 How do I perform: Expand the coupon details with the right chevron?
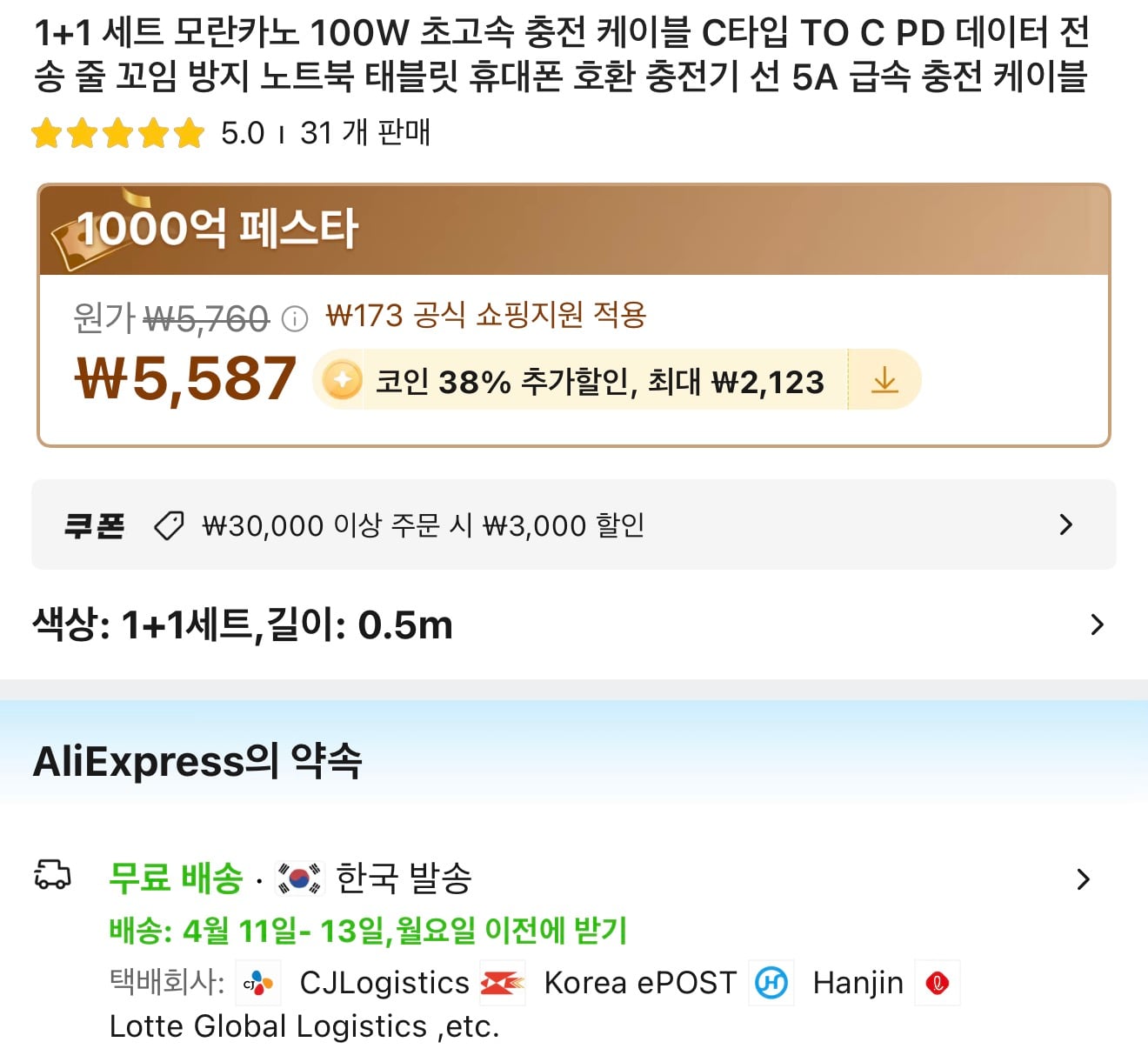tap(1067, 524)
